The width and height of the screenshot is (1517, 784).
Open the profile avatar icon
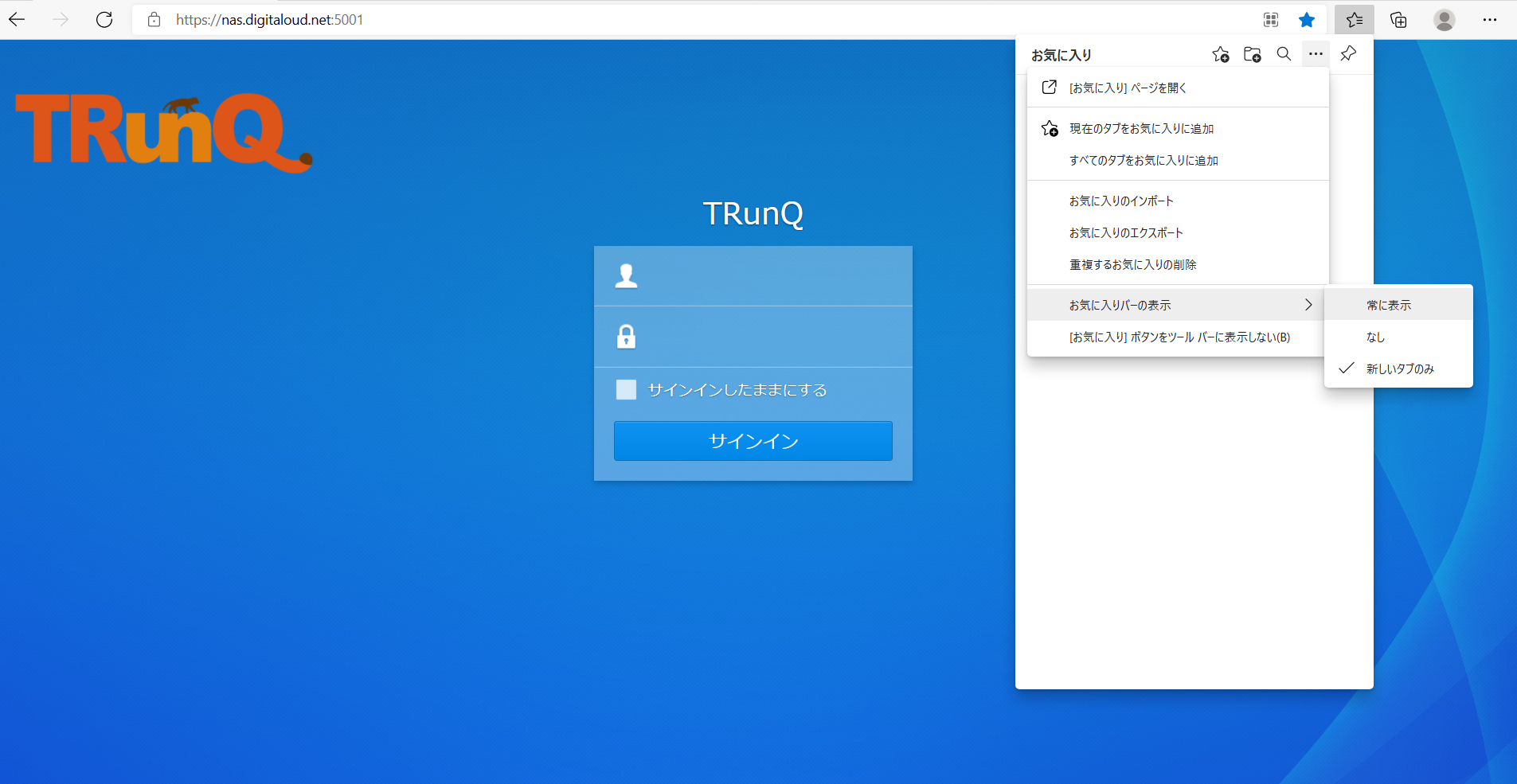click(x=1445, y=20)
